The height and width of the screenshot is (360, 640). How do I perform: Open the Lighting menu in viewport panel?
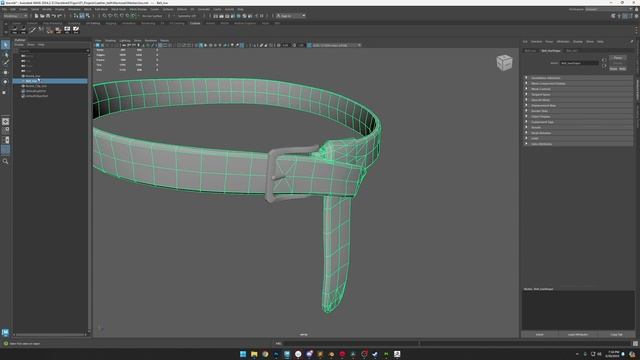(x=125, y=41)
